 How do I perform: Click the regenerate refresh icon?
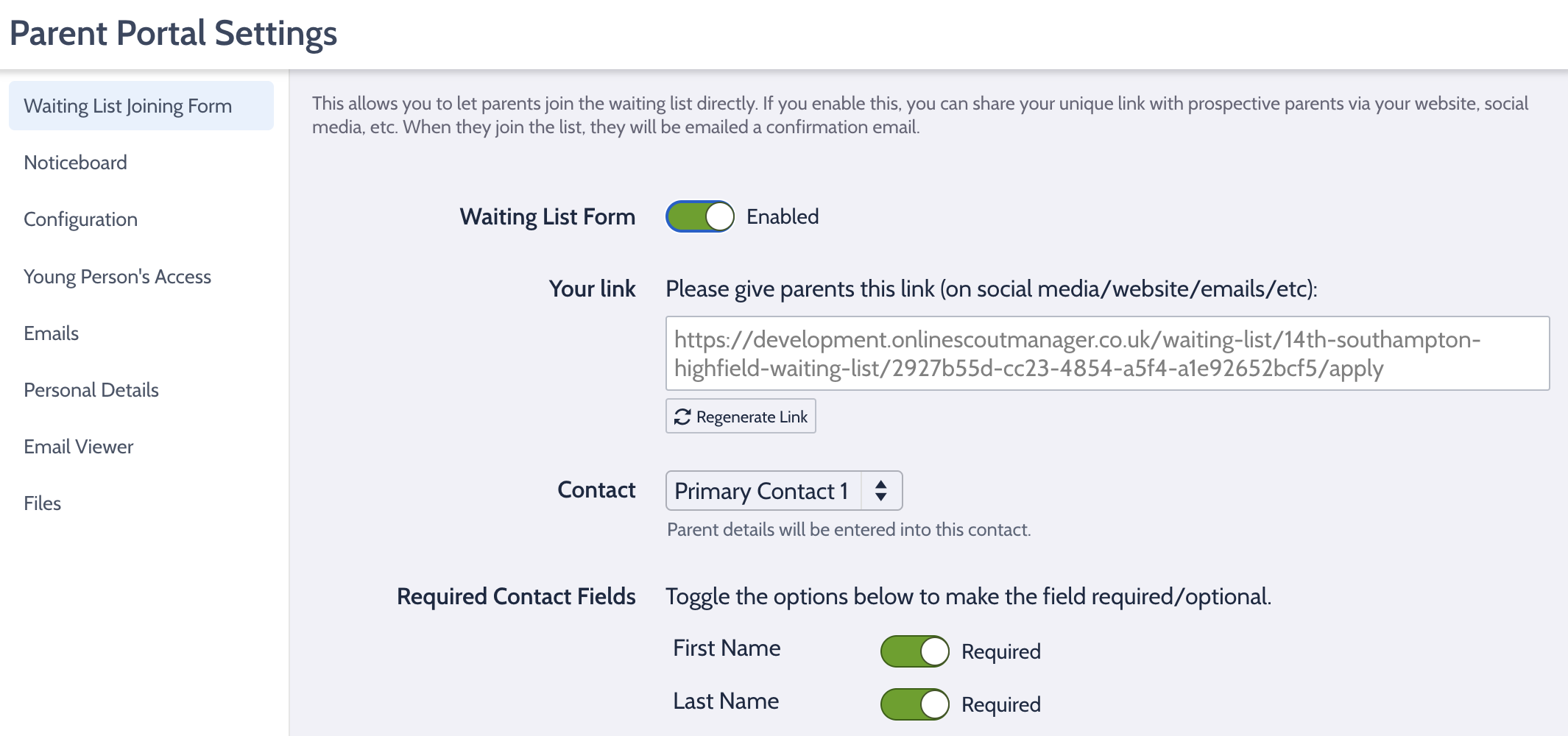683,416
